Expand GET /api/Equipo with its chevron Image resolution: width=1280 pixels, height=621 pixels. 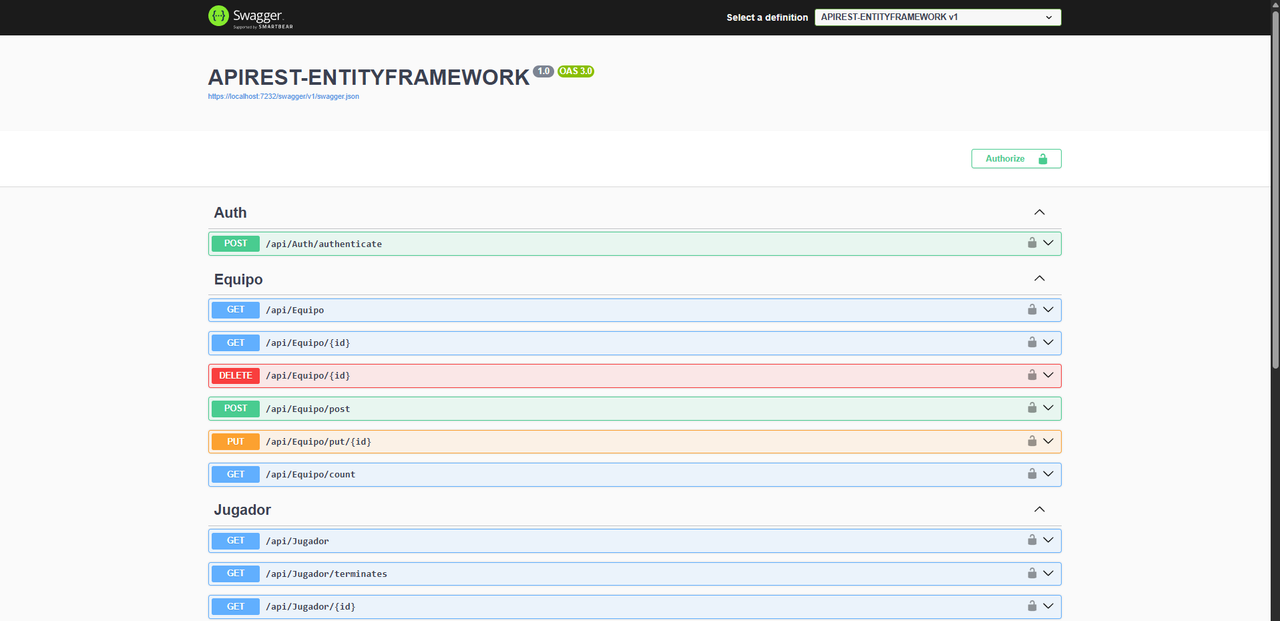click(x=1048, y=310)
